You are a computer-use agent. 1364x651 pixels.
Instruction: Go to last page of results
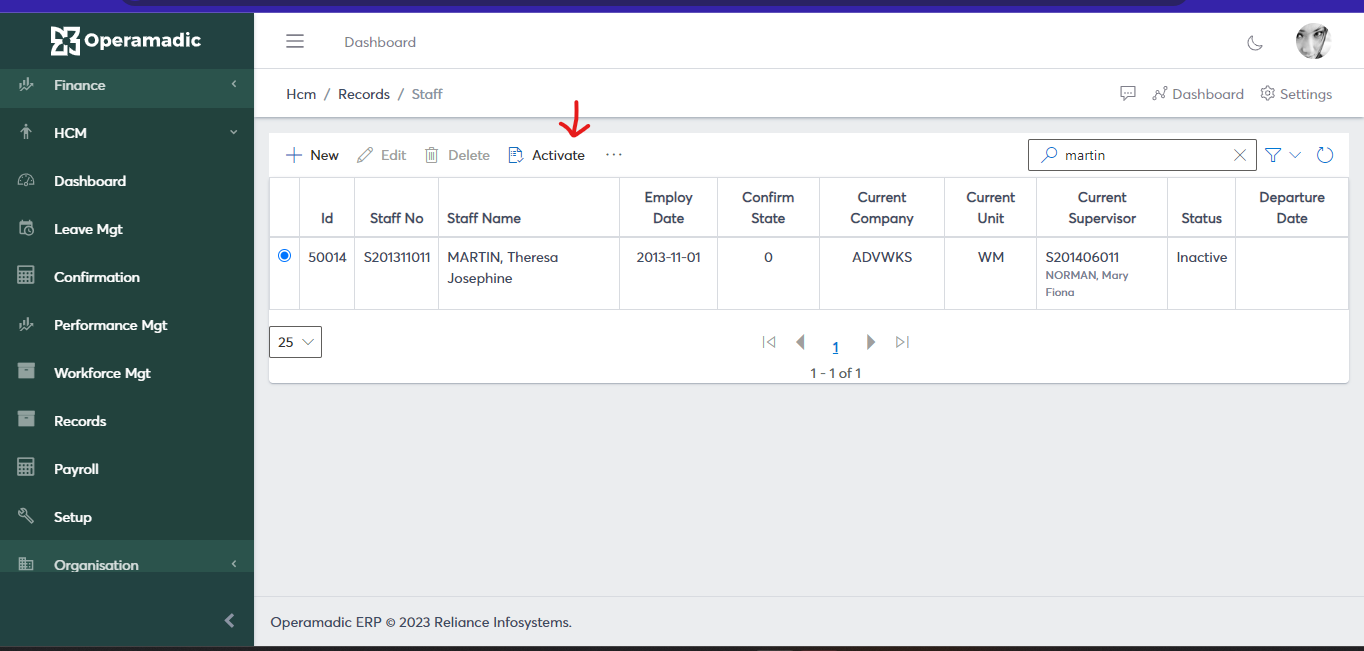tap(902, 342)
